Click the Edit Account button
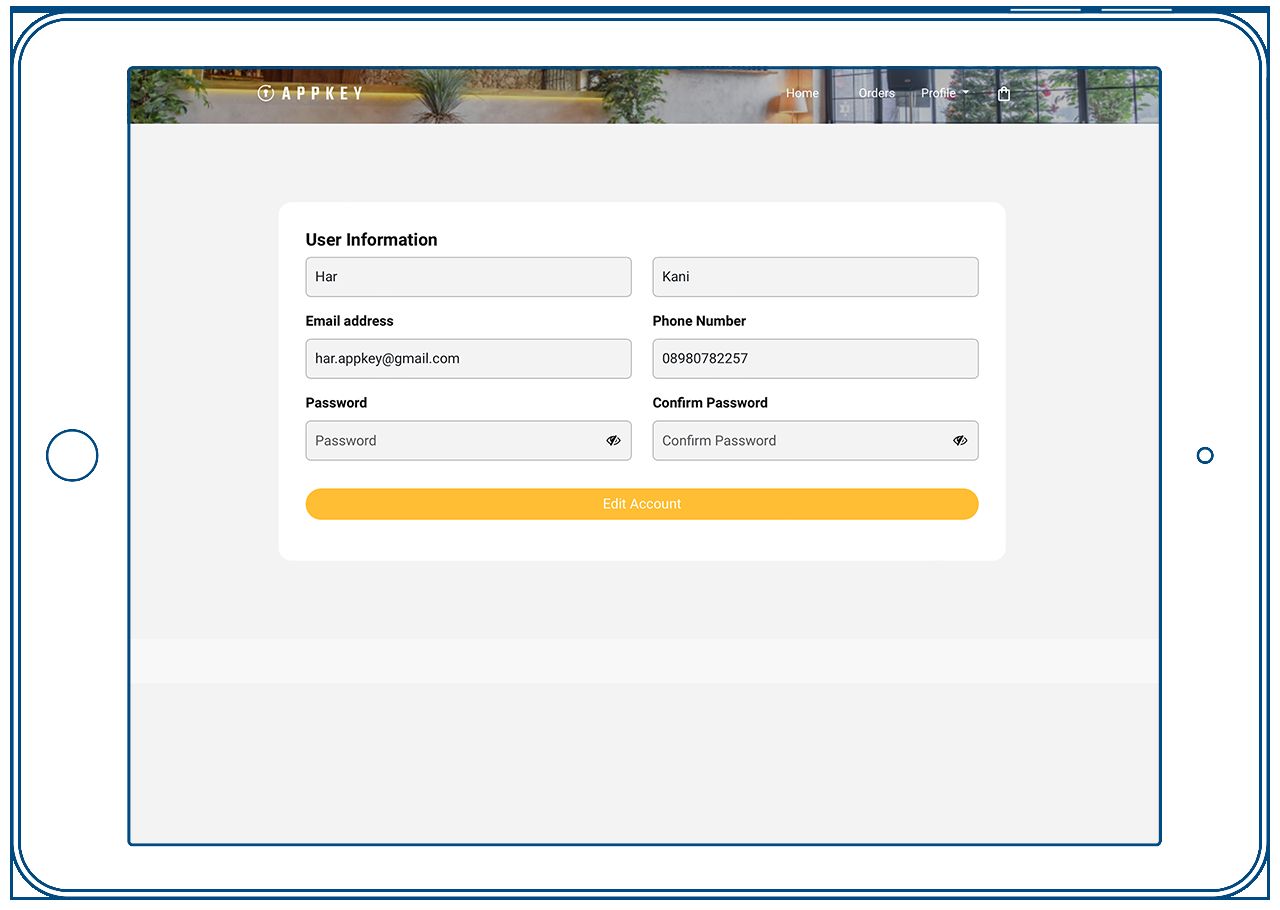Viewport: 1280px width, 910px height. 642,504
